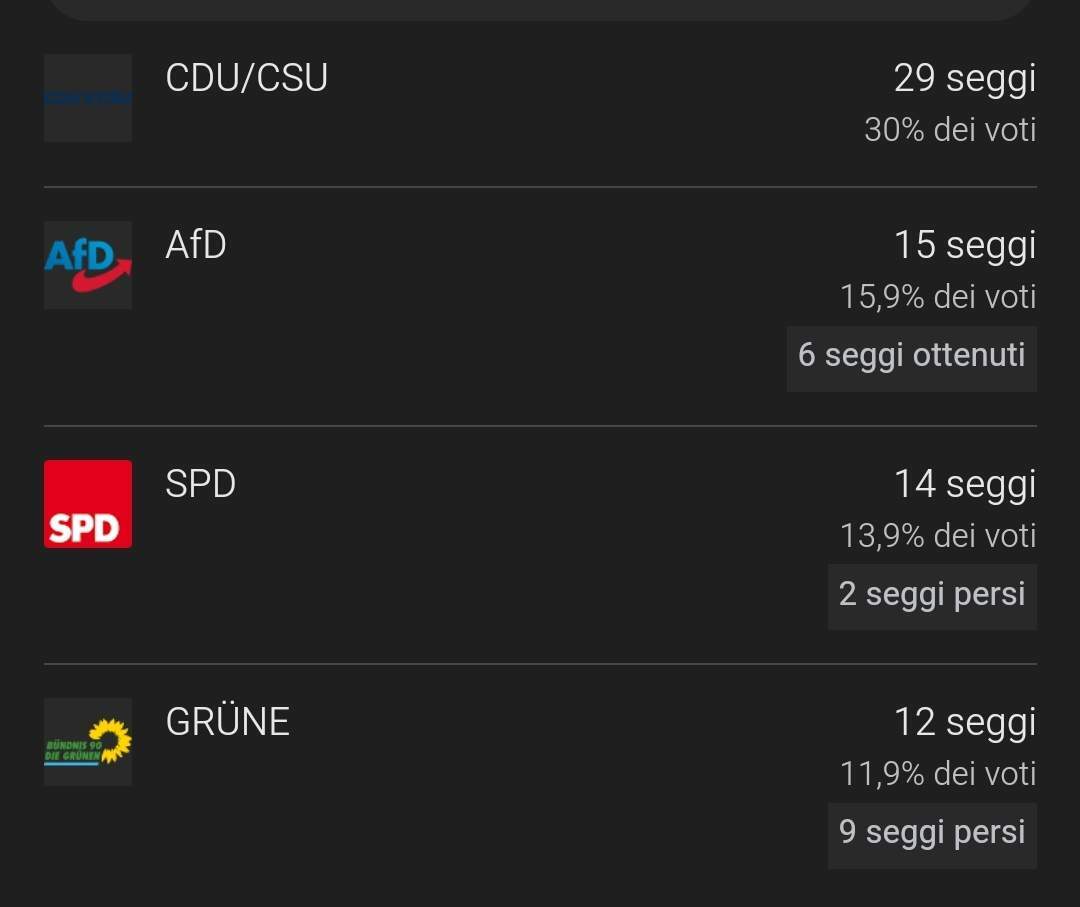Tap the red SPD logo
1080x907 pixels.
pyautogui.click(x=87, y=504)
